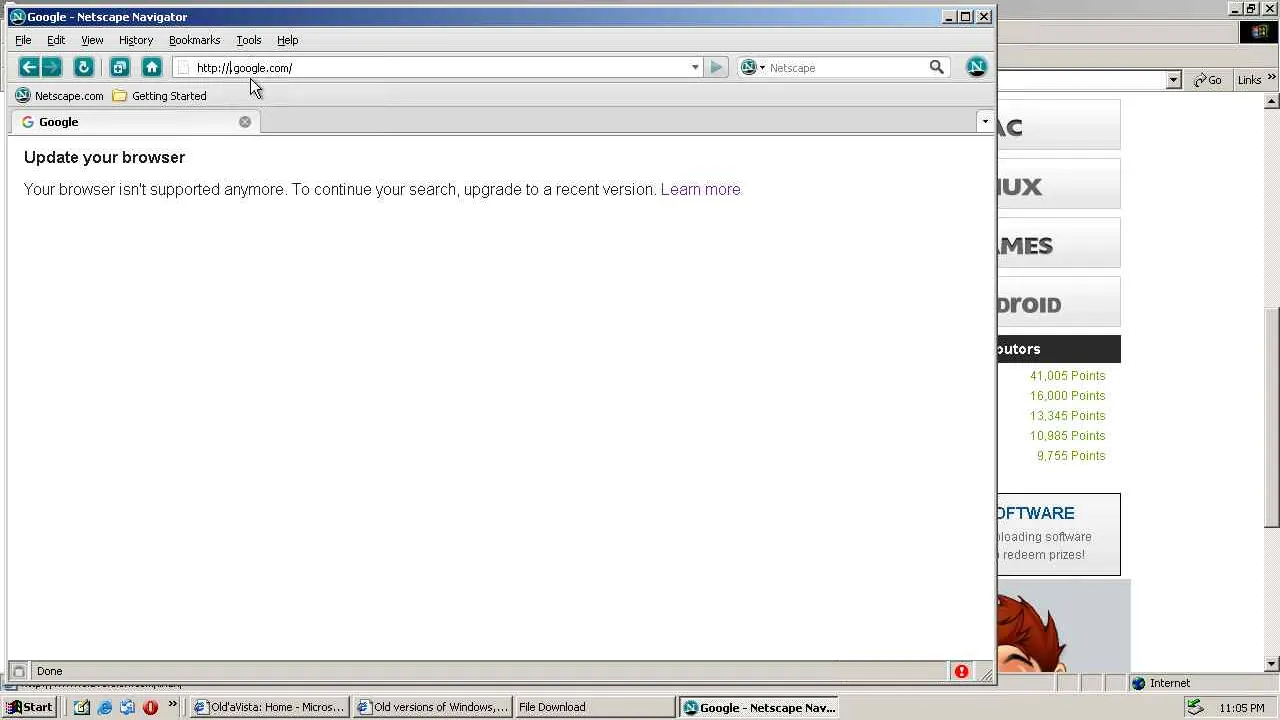Open the Help menu
This screenshot has width=1280, height=720.
coord(288,40)
